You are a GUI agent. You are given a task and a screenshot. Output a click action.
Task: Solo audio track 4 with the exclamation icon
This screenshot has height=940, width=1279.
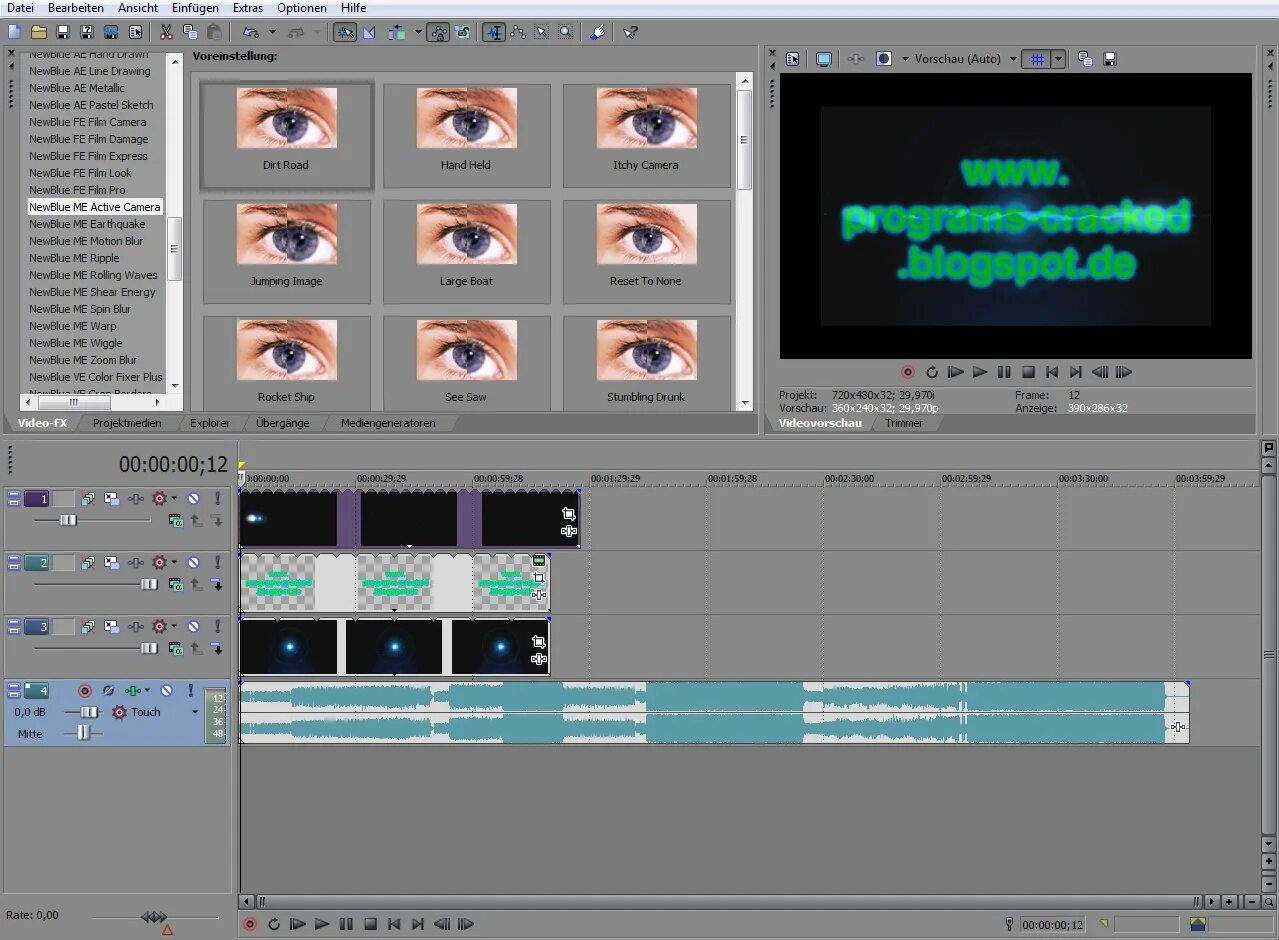(190, 690)
